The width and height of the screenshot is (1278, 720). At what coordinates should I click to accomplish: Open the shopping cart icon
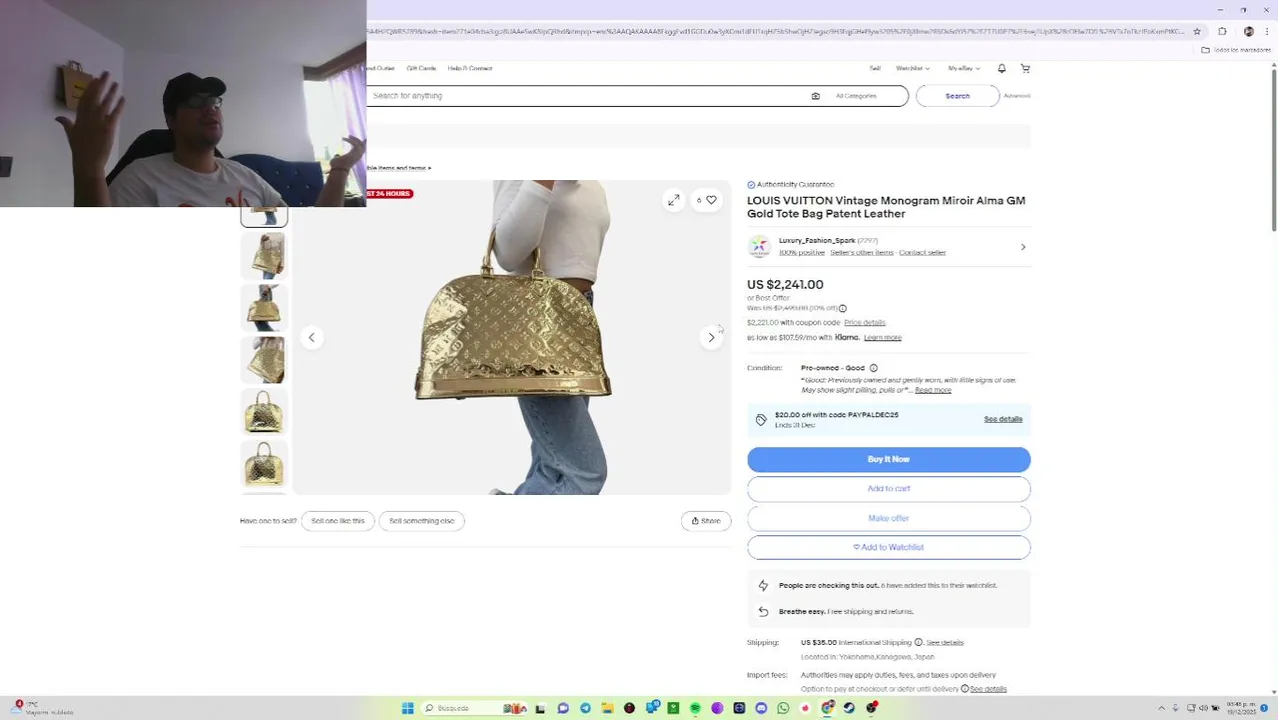tap(1025, 68)
